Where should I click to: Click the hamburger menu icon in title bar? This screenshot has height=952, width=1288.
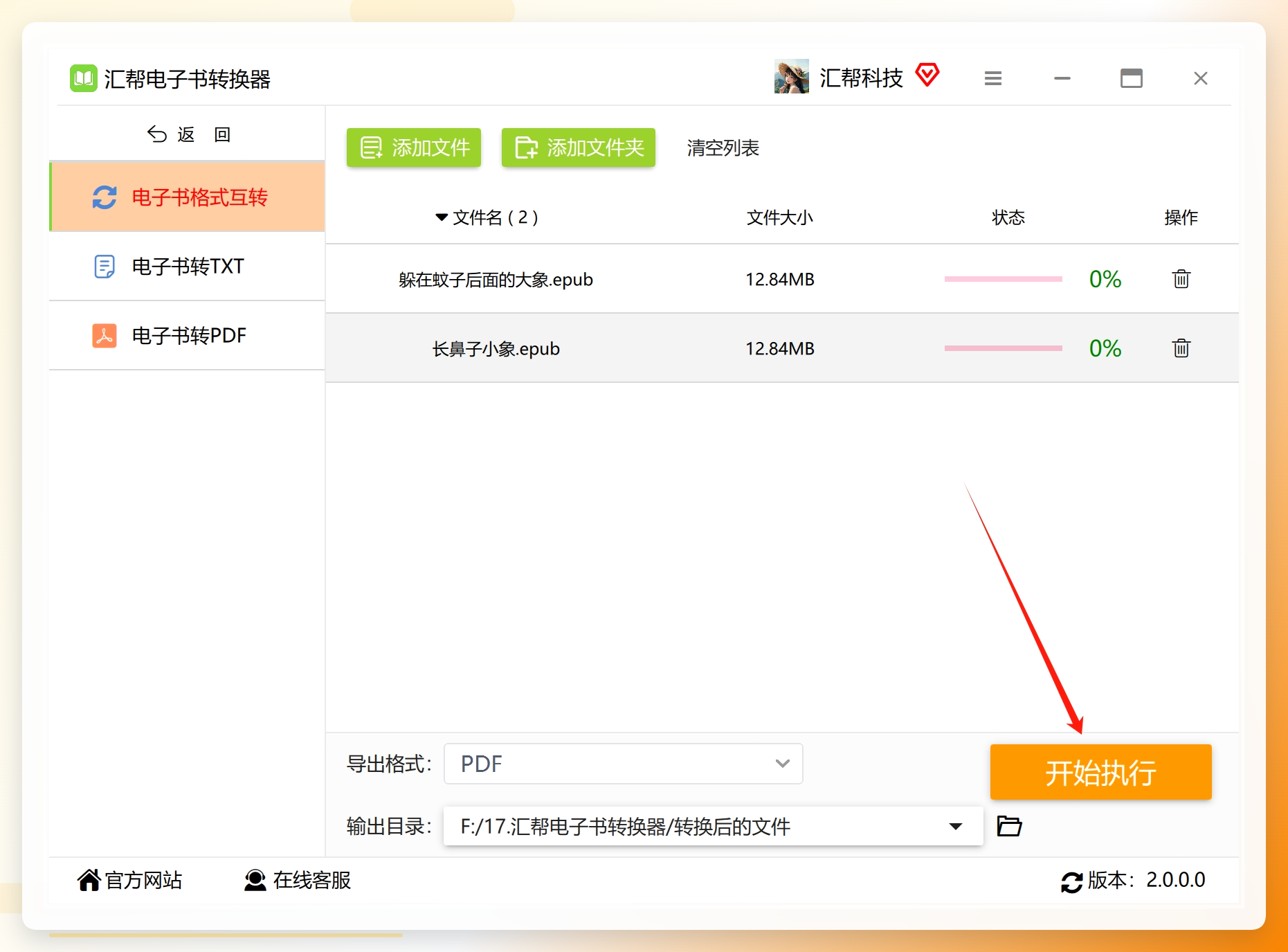coord(993,78)
